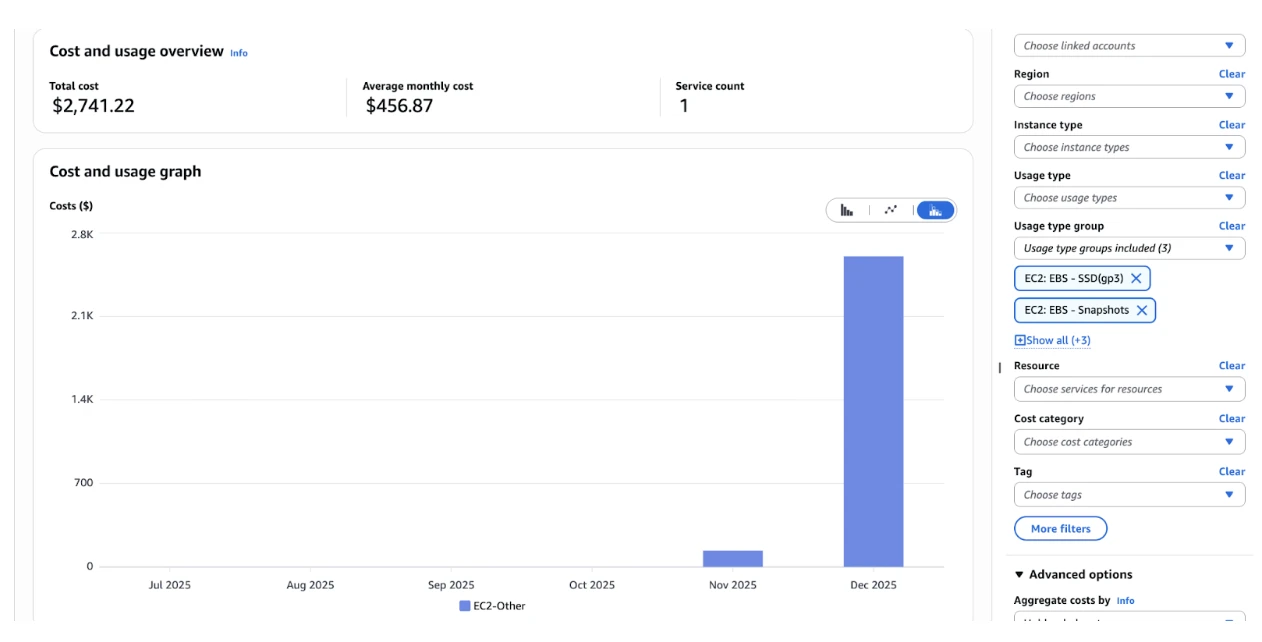1262x642 pixels.
Task: Open Info next to Aggregate costs by
Action: point(1126,600)
